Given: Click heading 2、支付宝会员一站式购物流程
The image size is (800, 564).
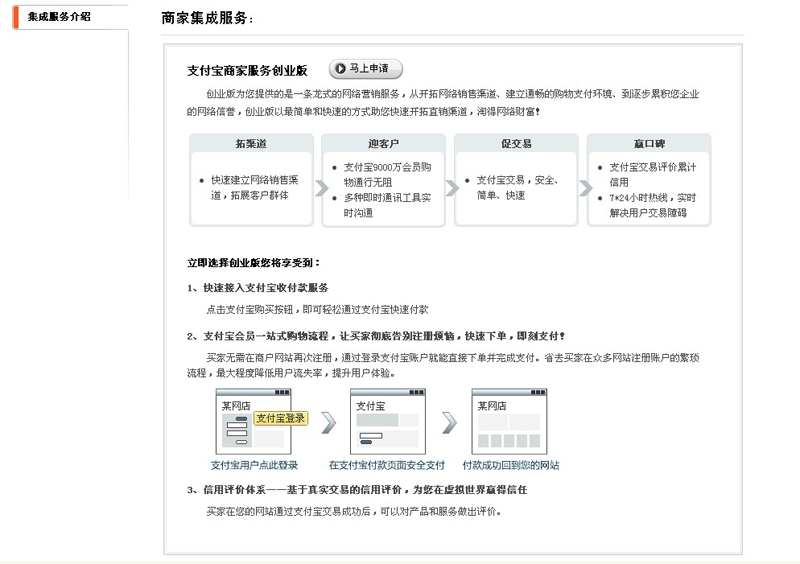Looking at the screenshot, I should (x=376, y=336).
